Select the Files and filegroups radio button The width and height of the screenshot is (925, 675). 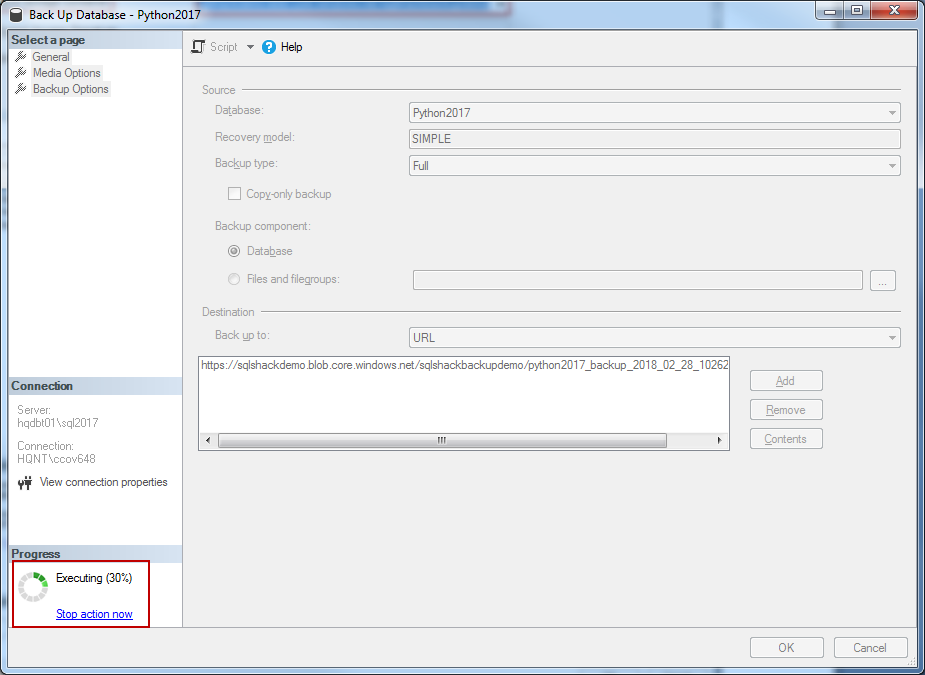tap(234, 280)
